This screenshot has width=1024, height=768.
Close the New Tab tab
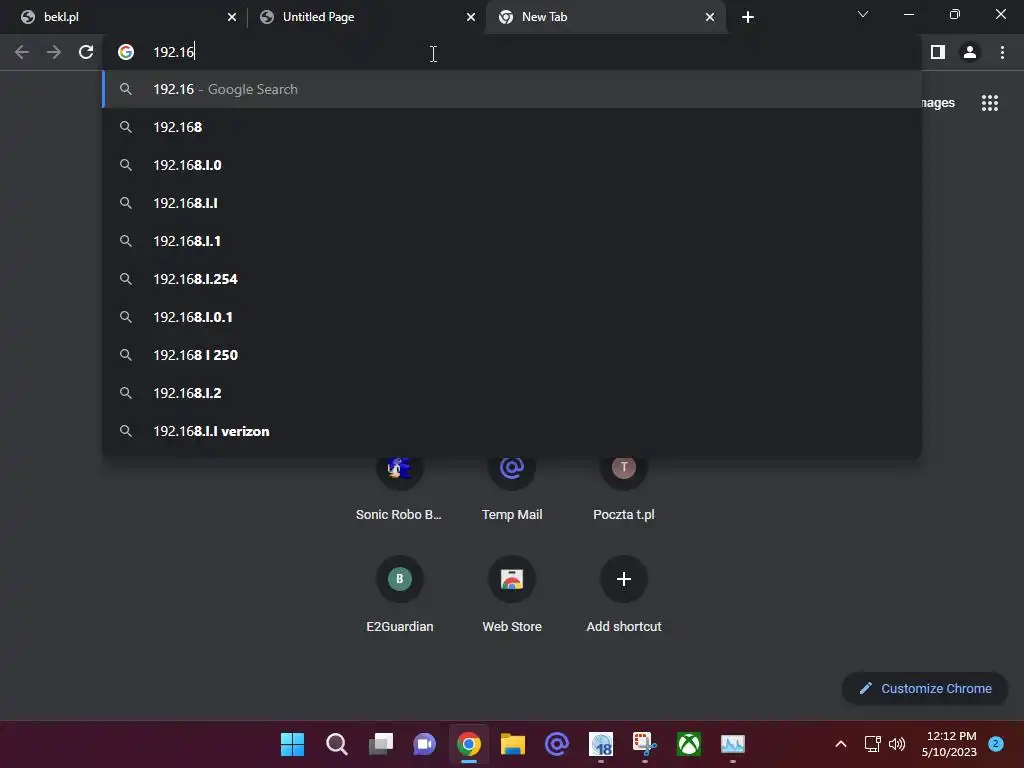[x=710, y=17]
